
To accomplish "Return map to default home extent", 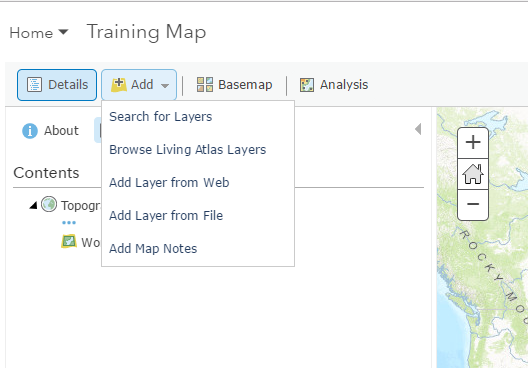I will click(473, 174).
